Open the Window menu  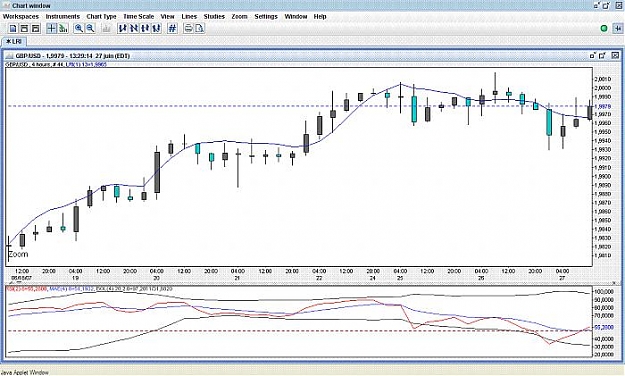tap(295, 16)
